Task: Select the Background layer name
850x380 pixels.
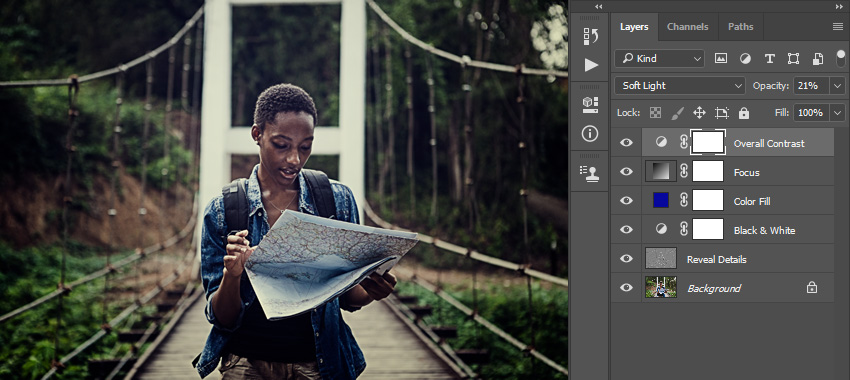Action: coord(714,288)
